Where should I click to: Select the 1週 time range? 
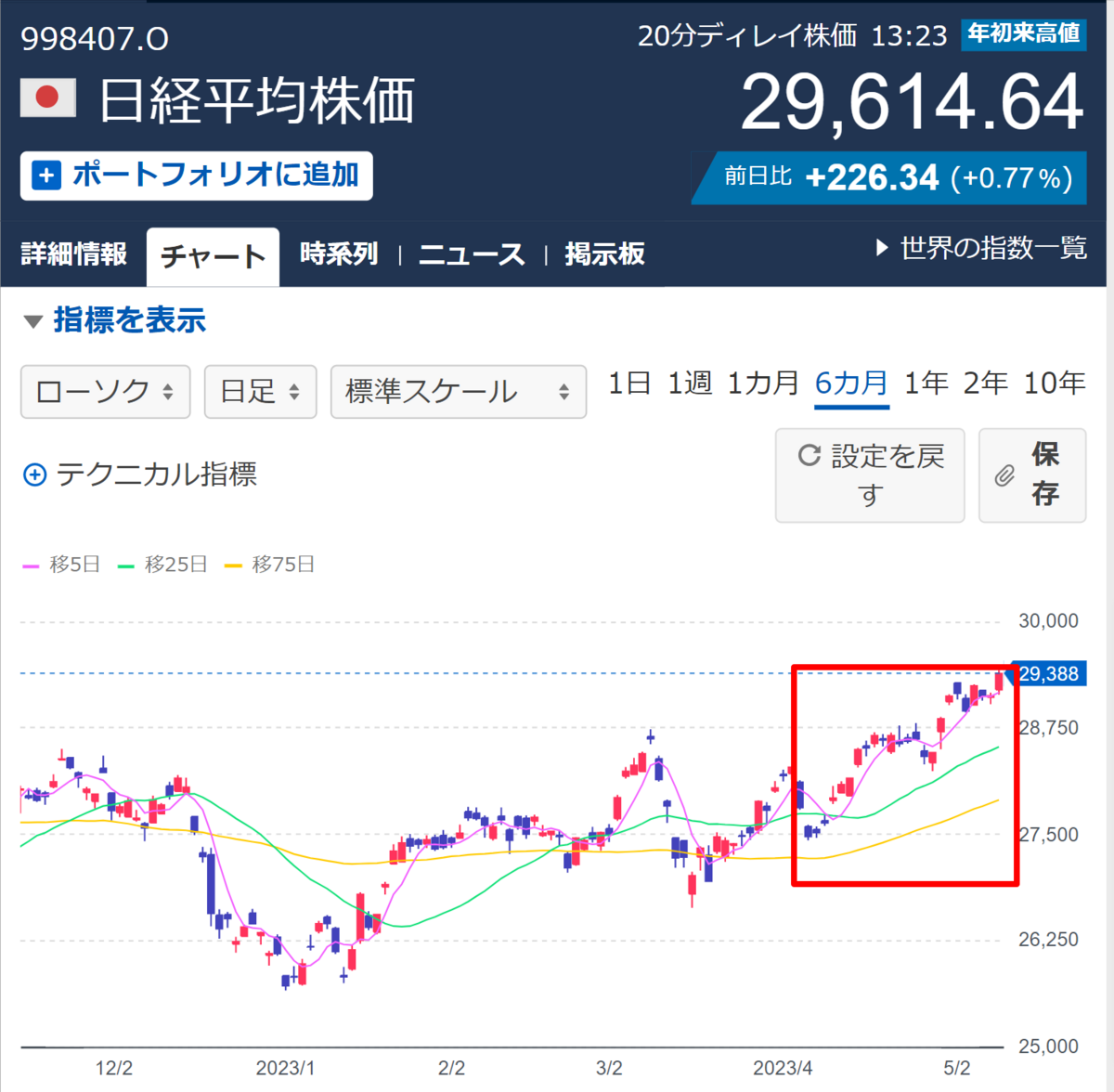tap(691, 383)
